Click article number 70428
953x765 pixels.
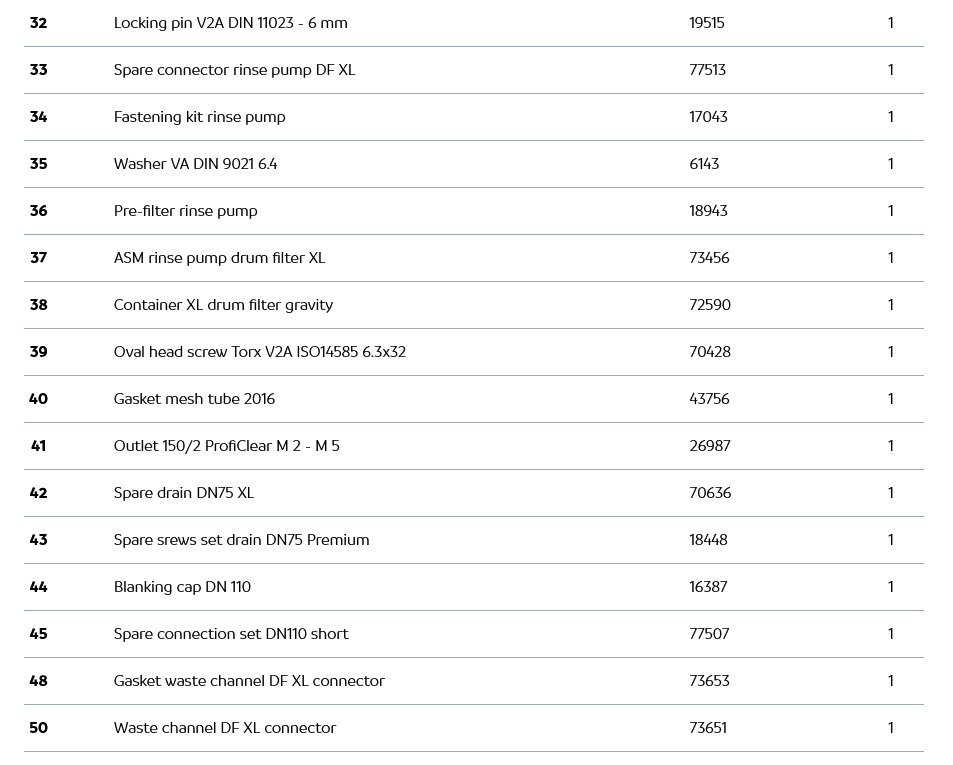(709, 352)
